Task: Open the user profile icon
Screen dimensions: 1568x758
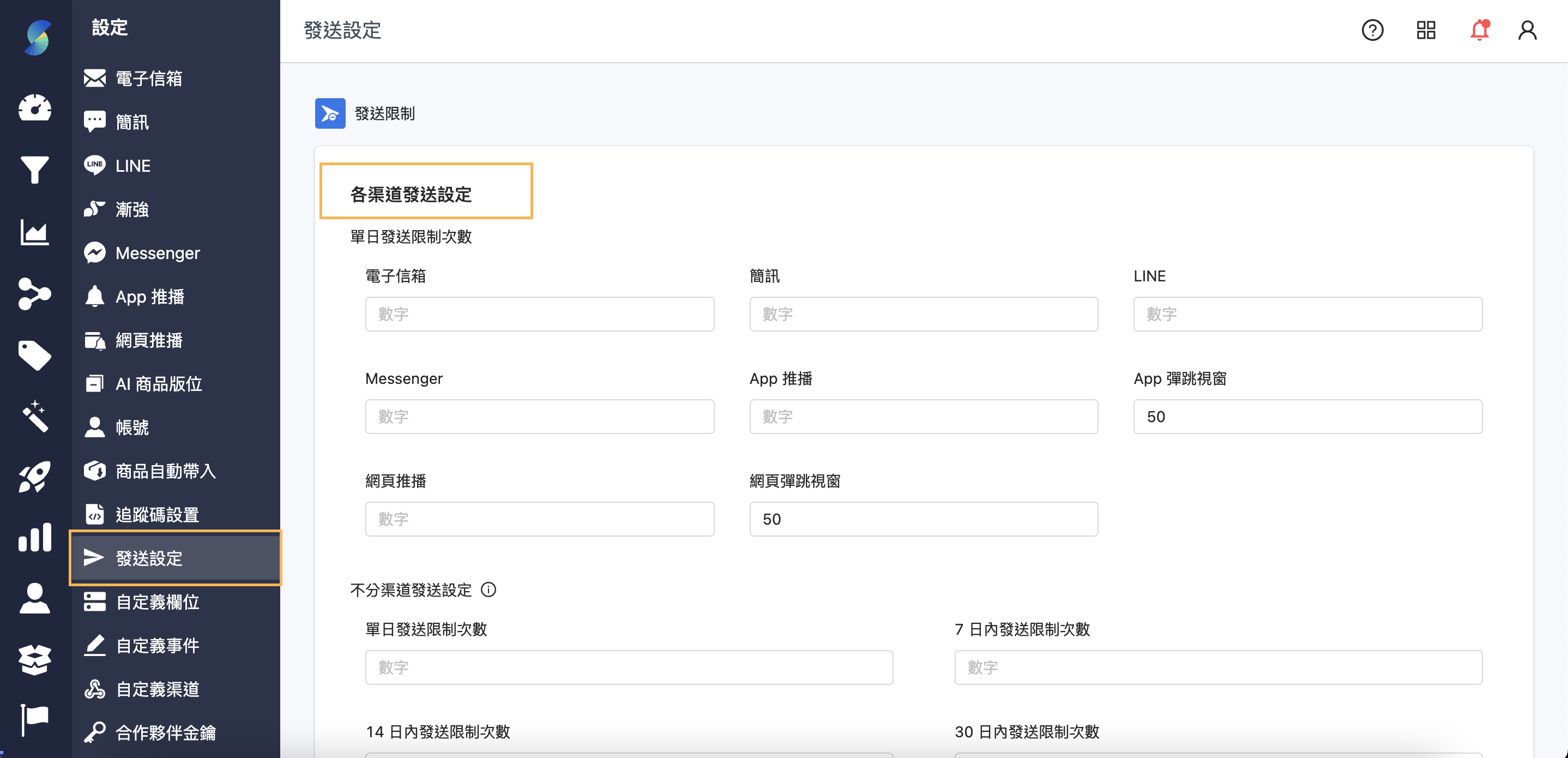Action: click(x=1527, y=30)
